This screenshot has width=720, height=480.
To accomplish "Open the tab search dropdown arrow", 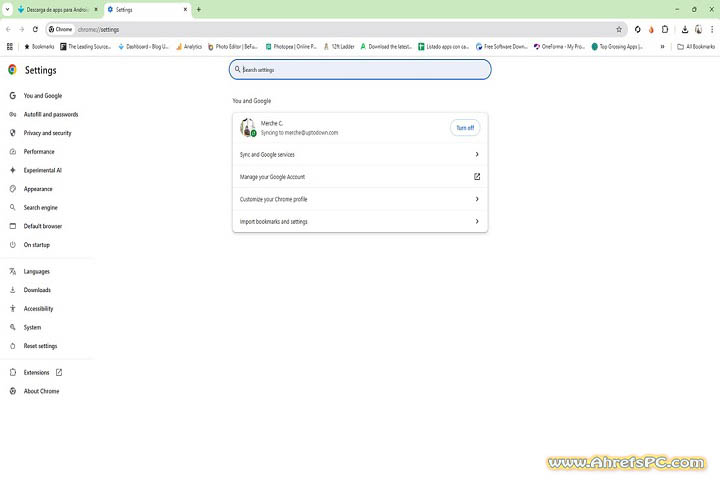I will [x=7, y=9].
